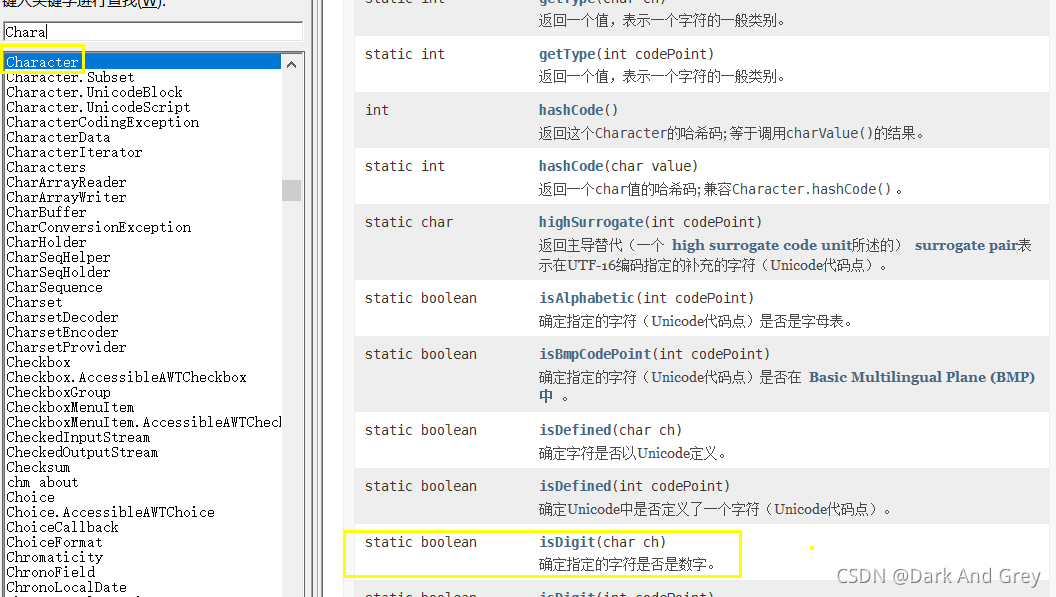The width and height of the screenshot is (1056, 597).
Task: Select CharsetProvider entry
Action: [66, 347]
